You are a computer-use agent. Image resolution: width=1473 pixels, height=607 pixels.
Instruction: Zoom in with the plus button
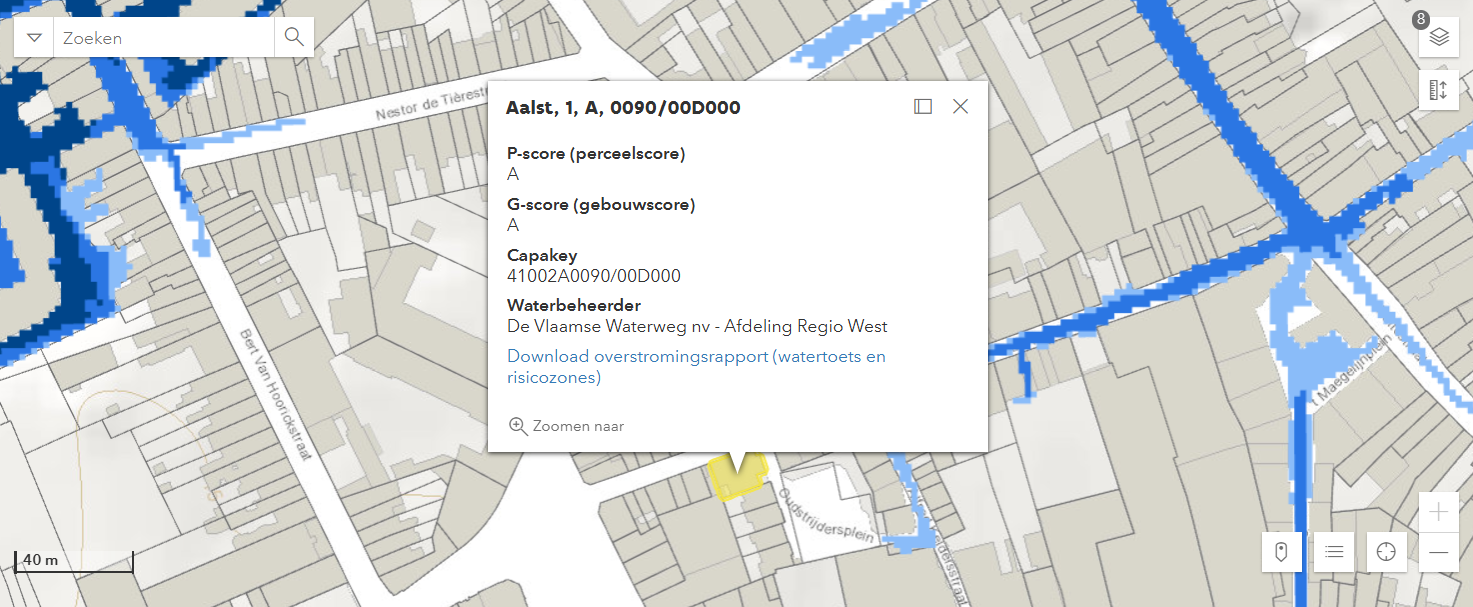(1439, 512)
